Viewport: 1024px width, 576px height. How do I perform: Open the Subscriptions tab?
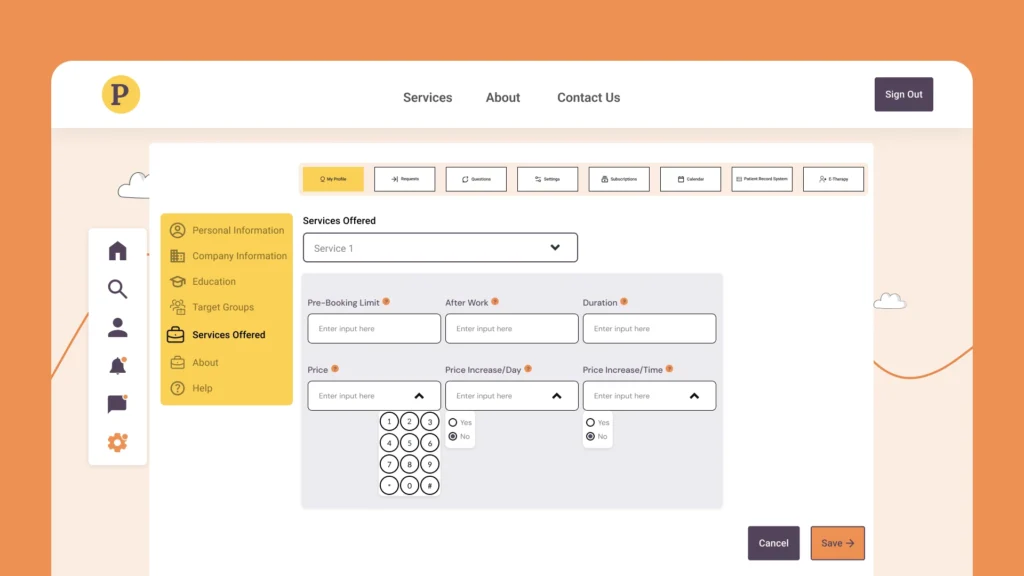point(619,179)
